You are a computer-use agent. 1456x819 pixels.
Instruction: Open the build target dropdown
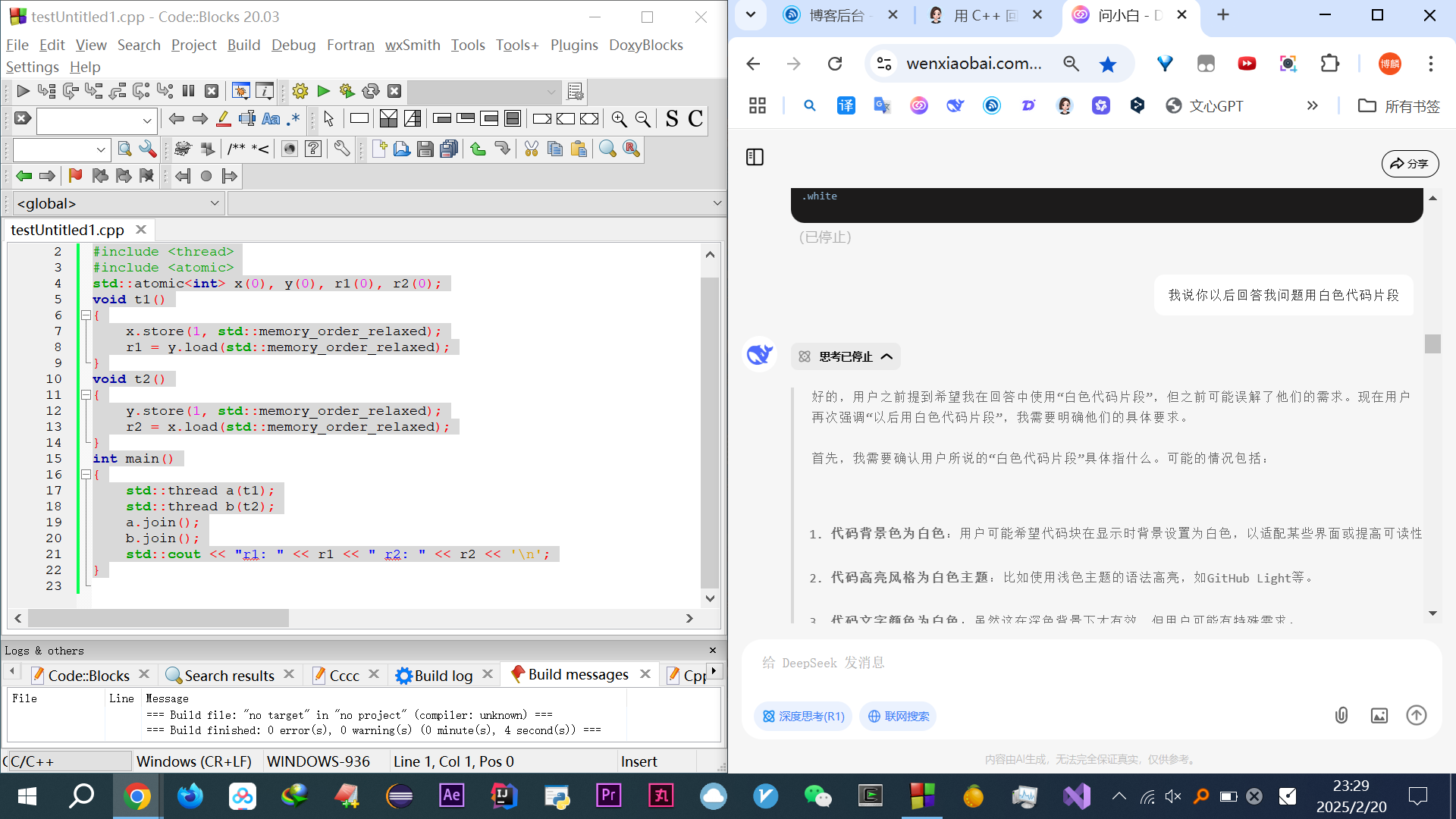click(x=485, y=92)
